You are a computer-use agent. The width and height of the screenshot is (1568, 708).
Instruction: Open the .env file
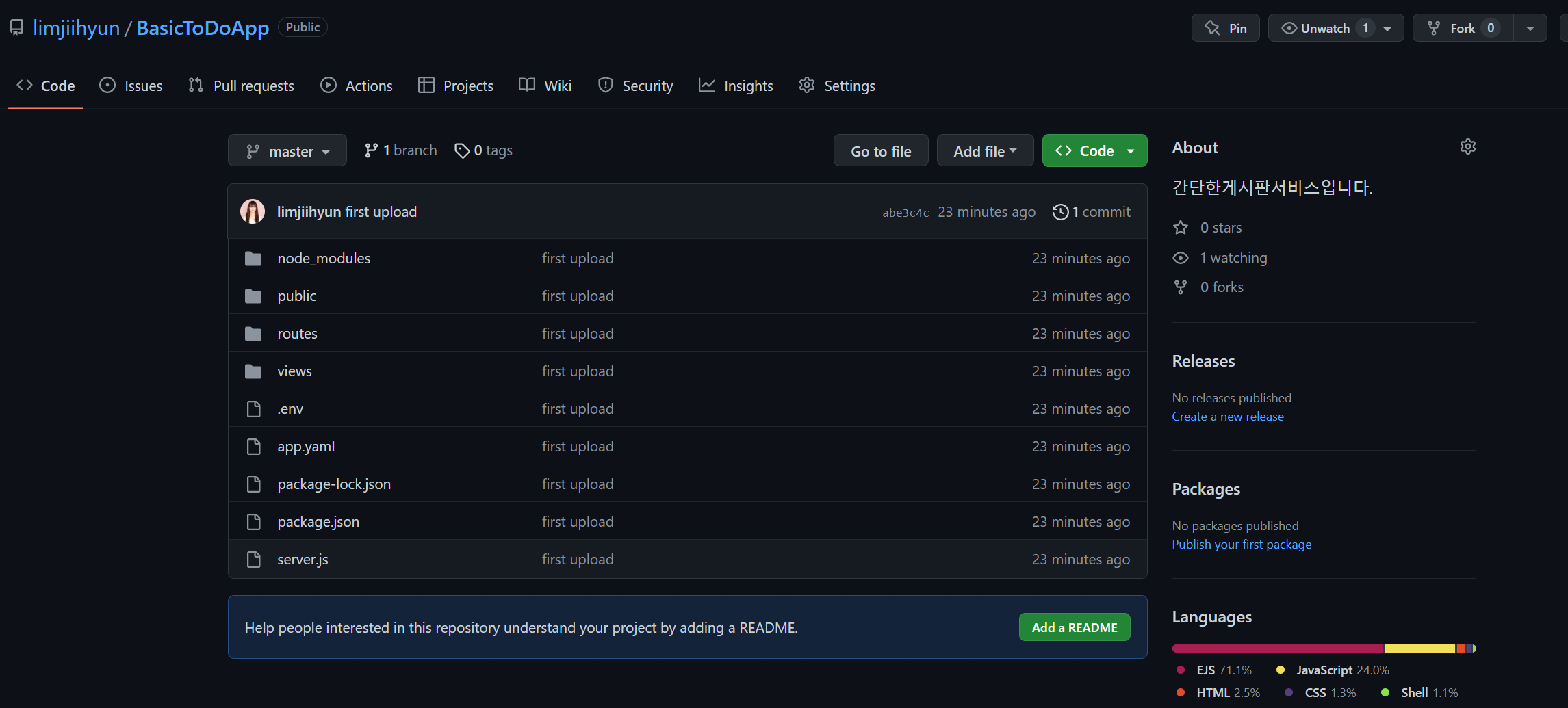(x=290, y=409)
